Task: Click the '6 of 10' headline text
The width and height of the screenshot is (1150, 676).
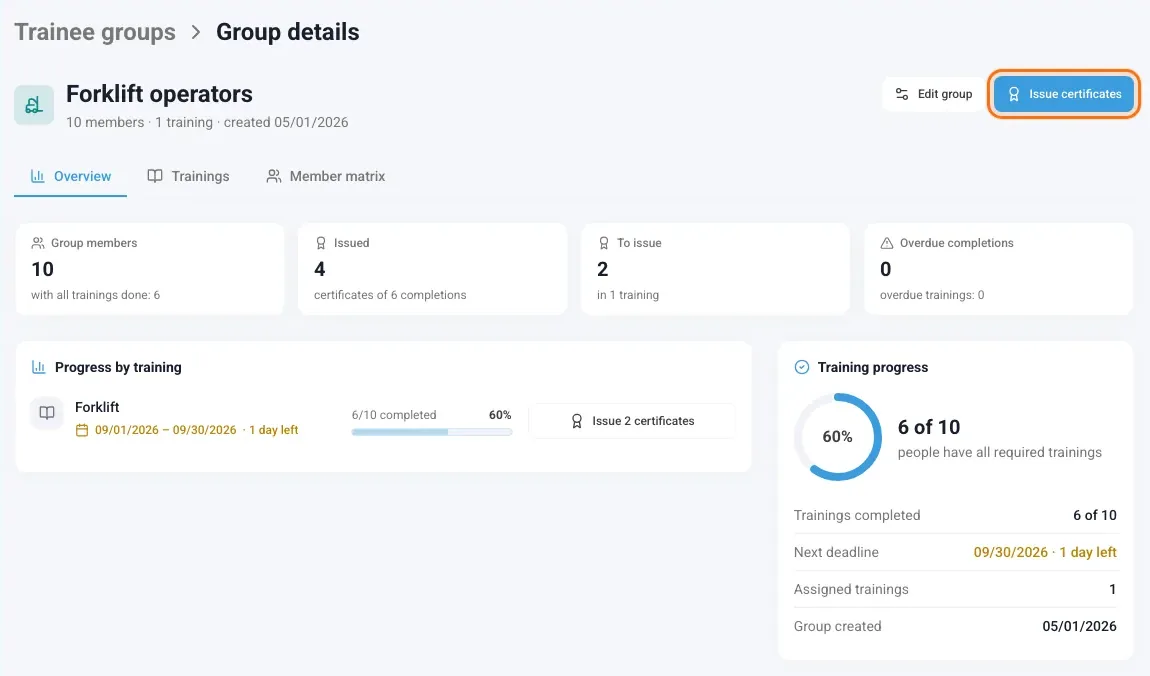Action: (x=929, y=427)
